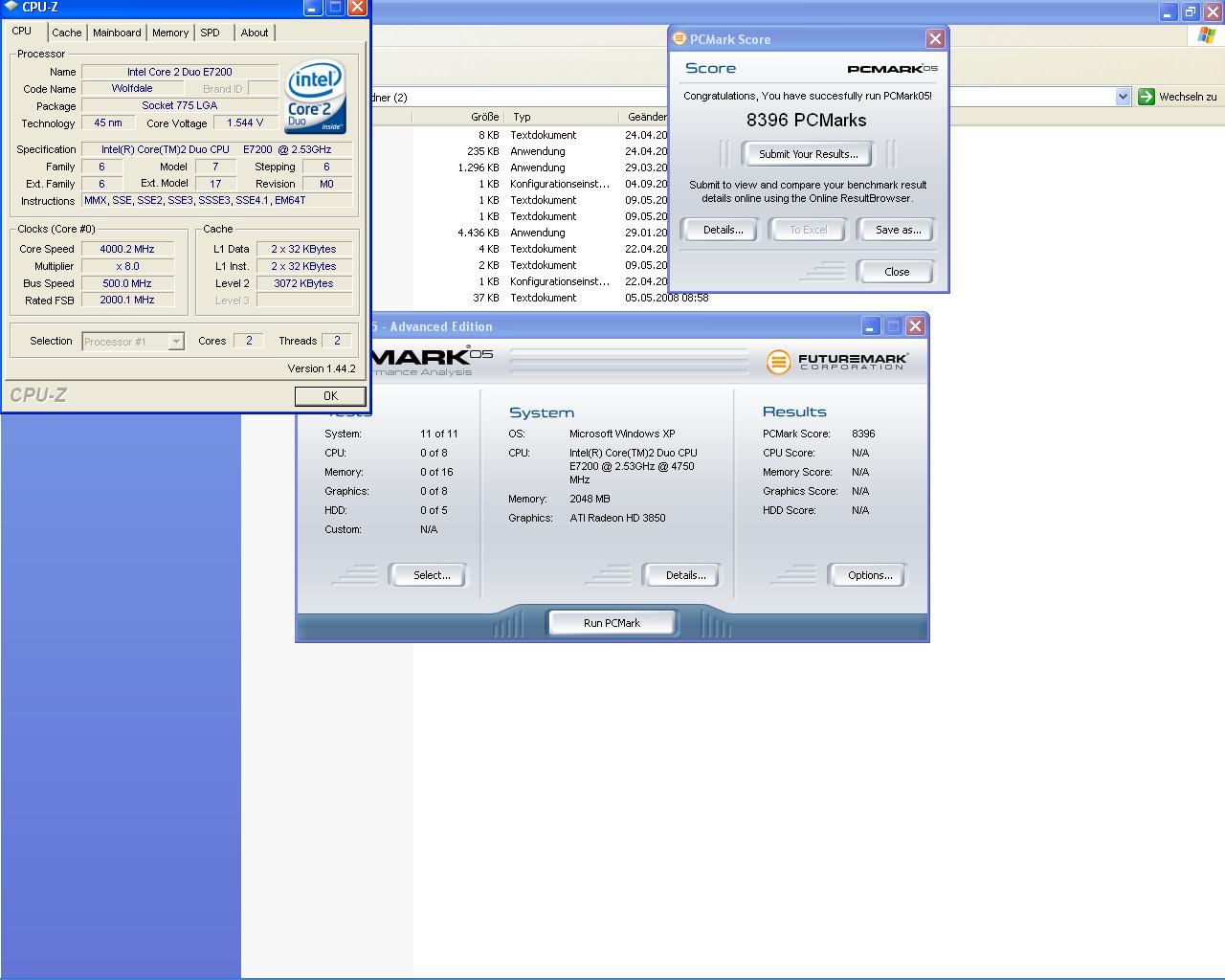Minimize the Explorer window
The image size is (1225, 980).
tap(1168, 11)
